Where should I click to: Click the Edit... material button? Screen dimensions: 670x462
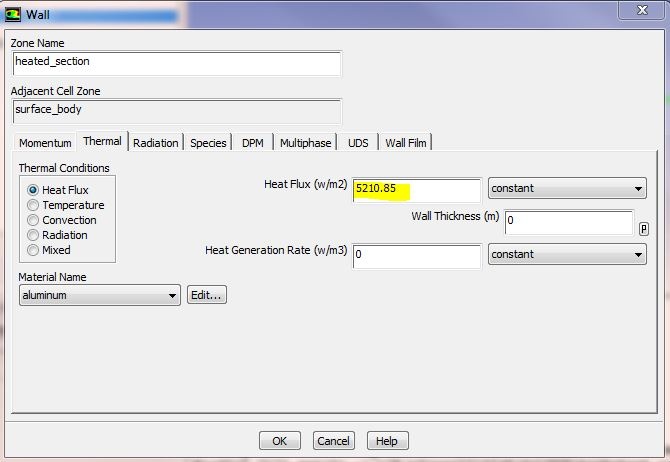pyautogui.click(x=207, y=295)
